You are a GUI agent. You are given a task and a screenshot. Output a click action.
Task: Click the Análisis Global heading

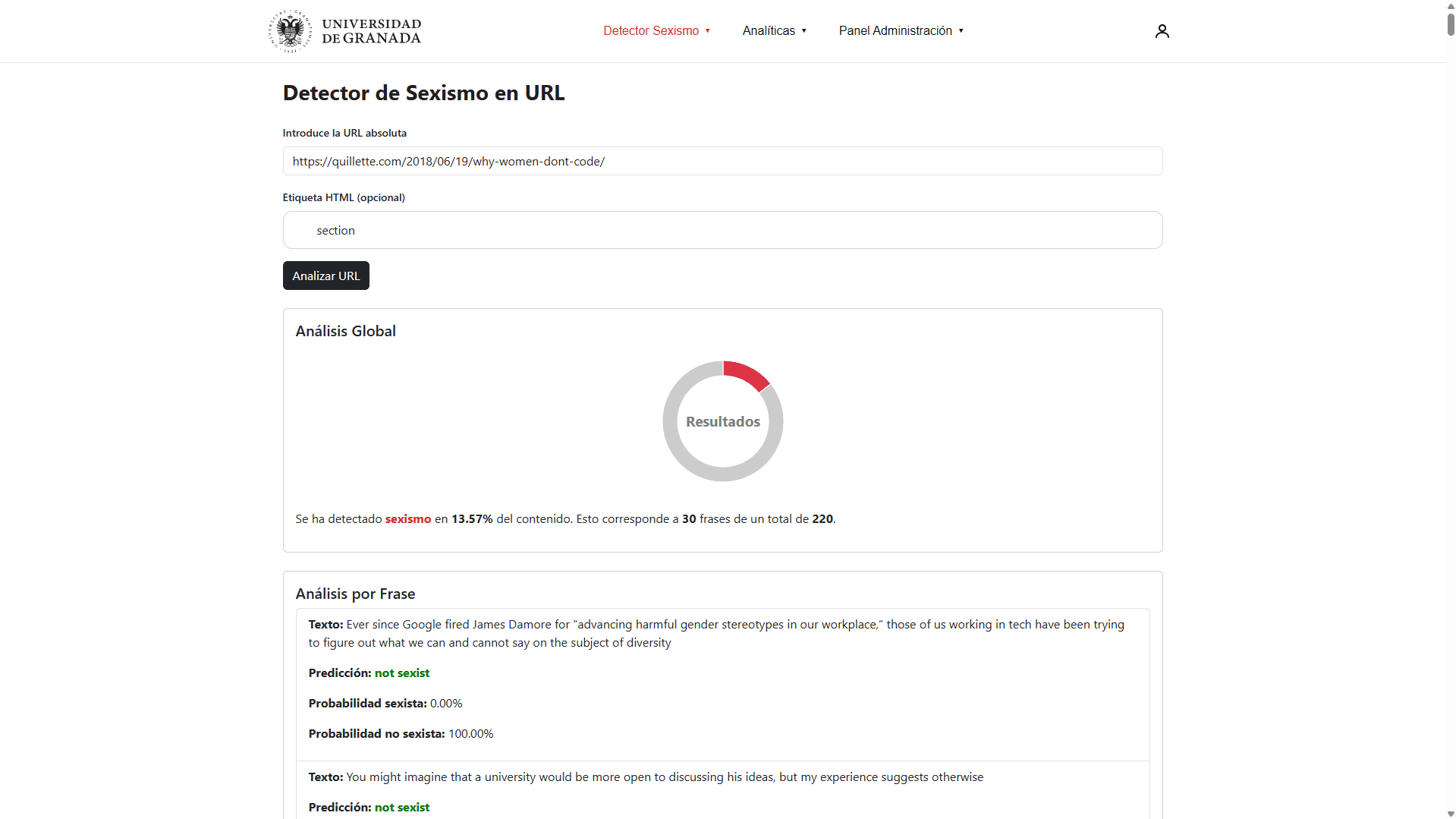coord(346,331)
